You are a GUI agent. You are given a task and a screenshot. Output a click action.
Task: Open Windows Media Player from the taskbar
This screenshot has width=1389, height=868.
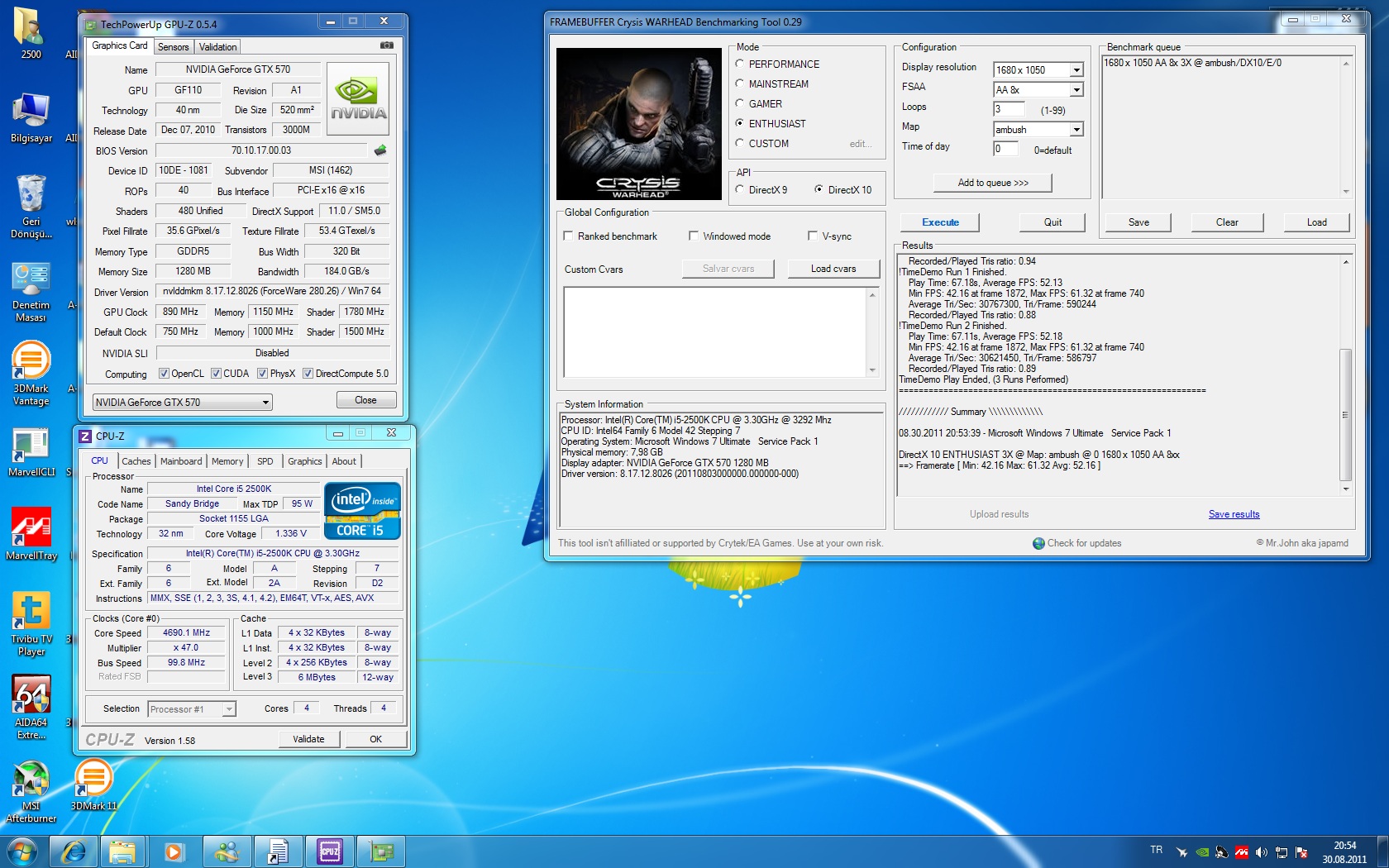coord(174,851)
